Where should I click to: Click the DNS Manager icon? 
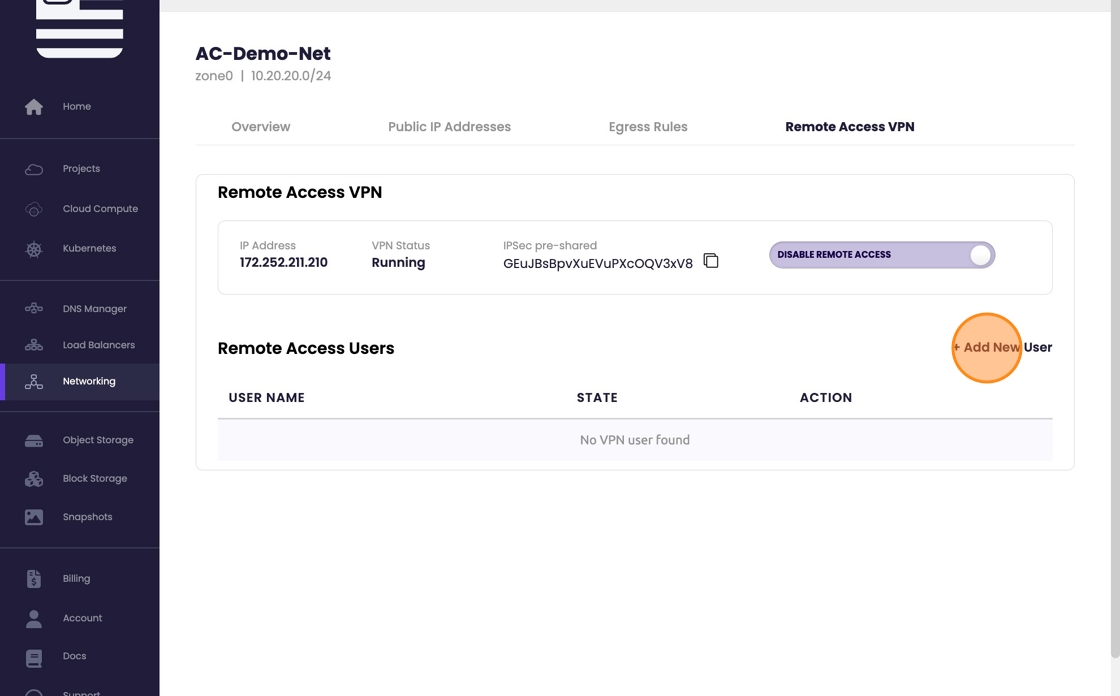pos(34,309)
